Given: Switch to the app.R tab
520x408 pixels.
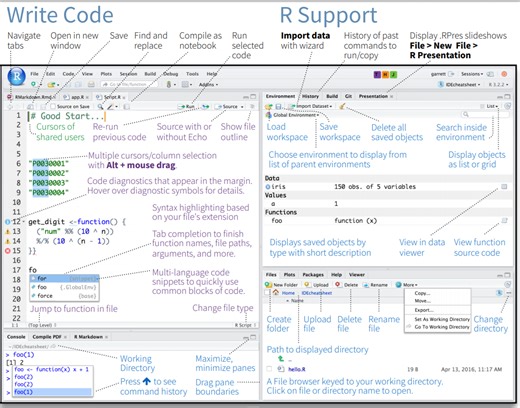Looking at the screenshot, I should pos(76,97).
